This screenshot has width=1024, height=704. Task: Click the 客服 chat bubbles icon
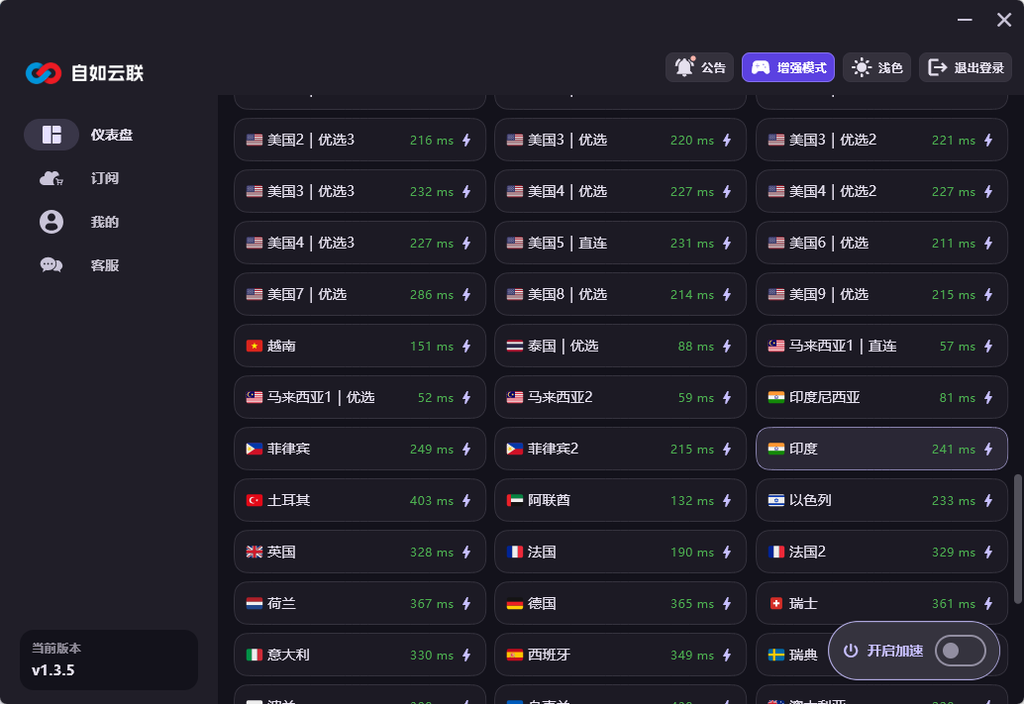tap(52, 265)
